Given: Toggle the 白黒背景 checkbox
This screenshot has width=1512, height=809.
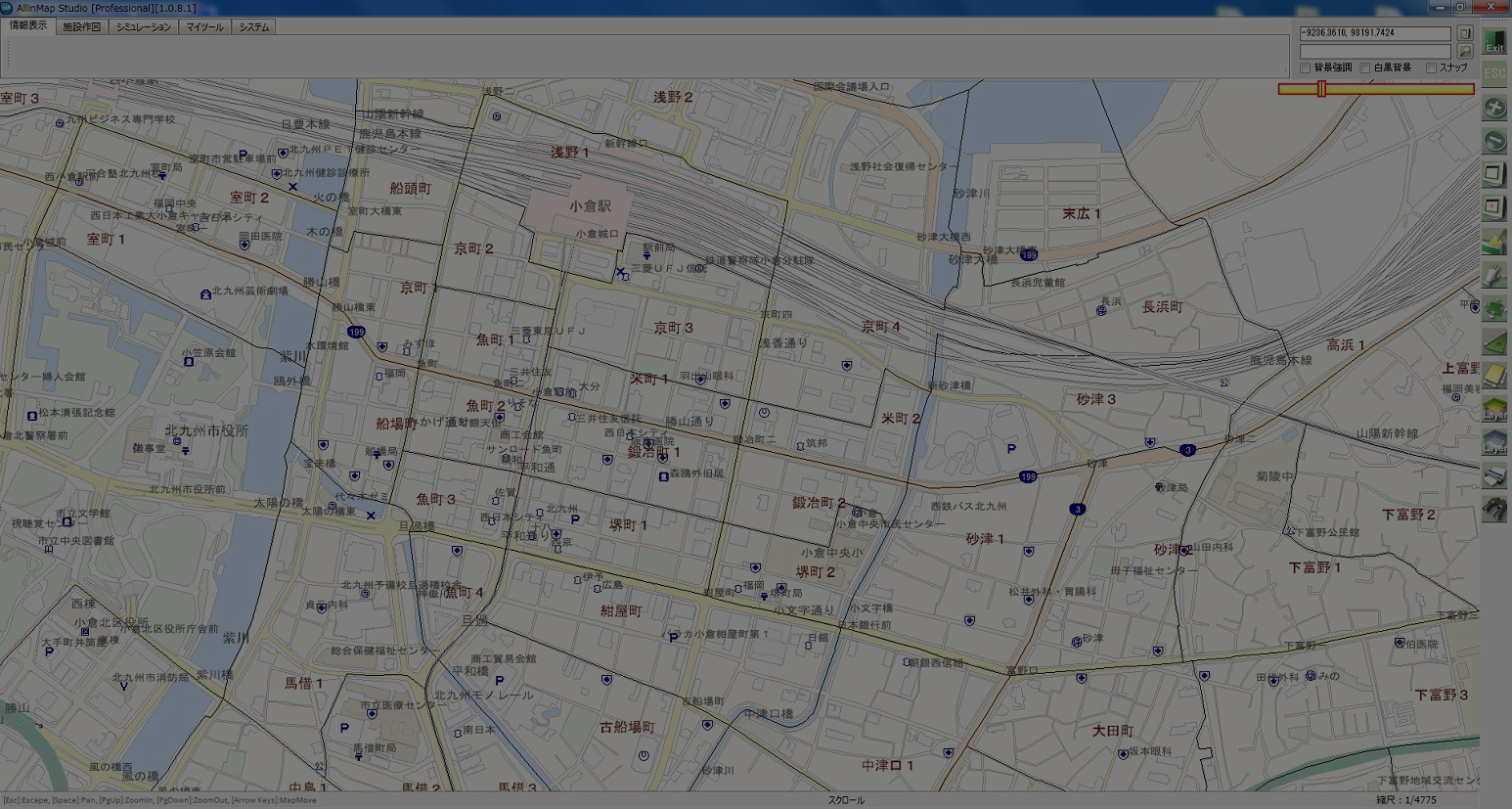Looking at the screenshot, I should 1365,68.
